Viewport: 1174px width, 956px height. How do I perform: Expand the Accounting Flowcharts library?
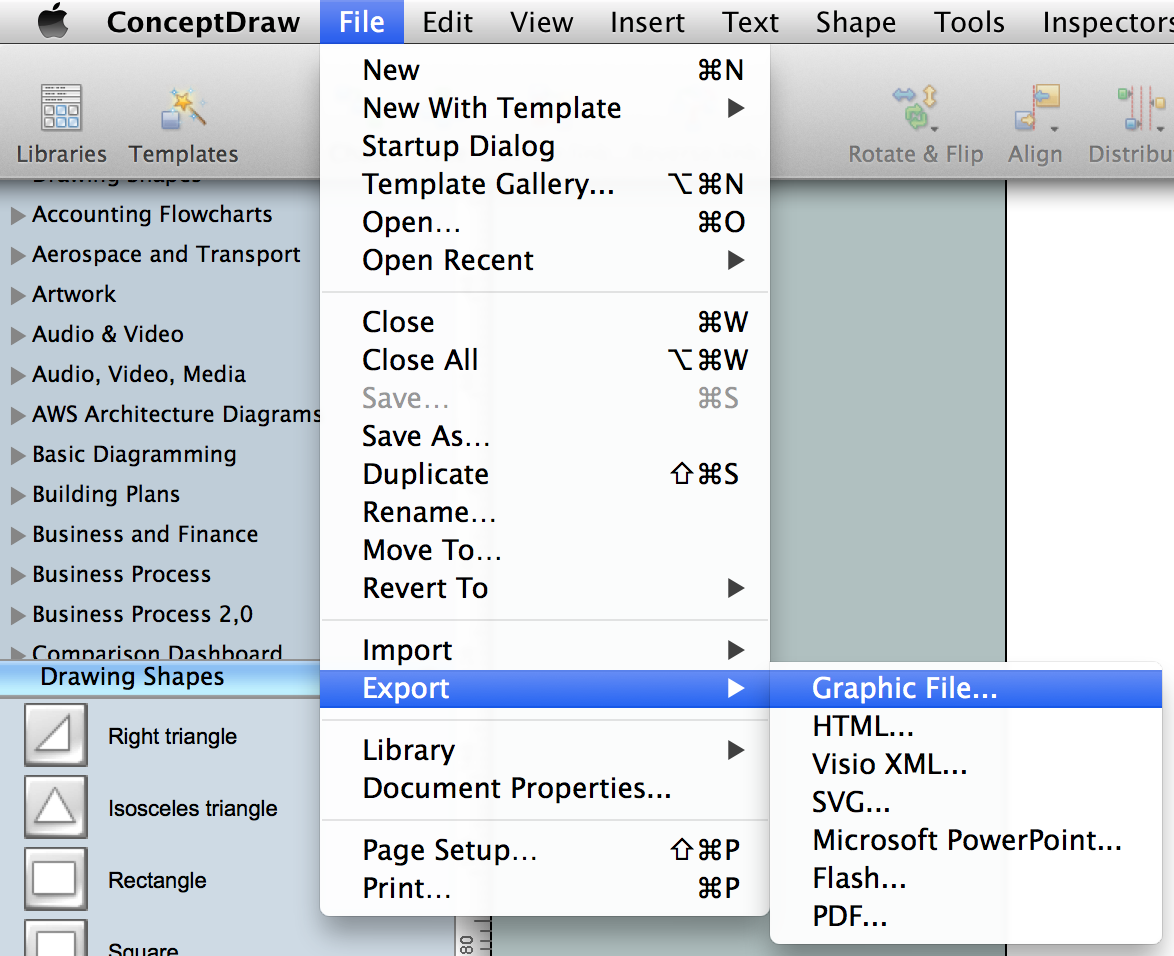click(x=18, y=216)
